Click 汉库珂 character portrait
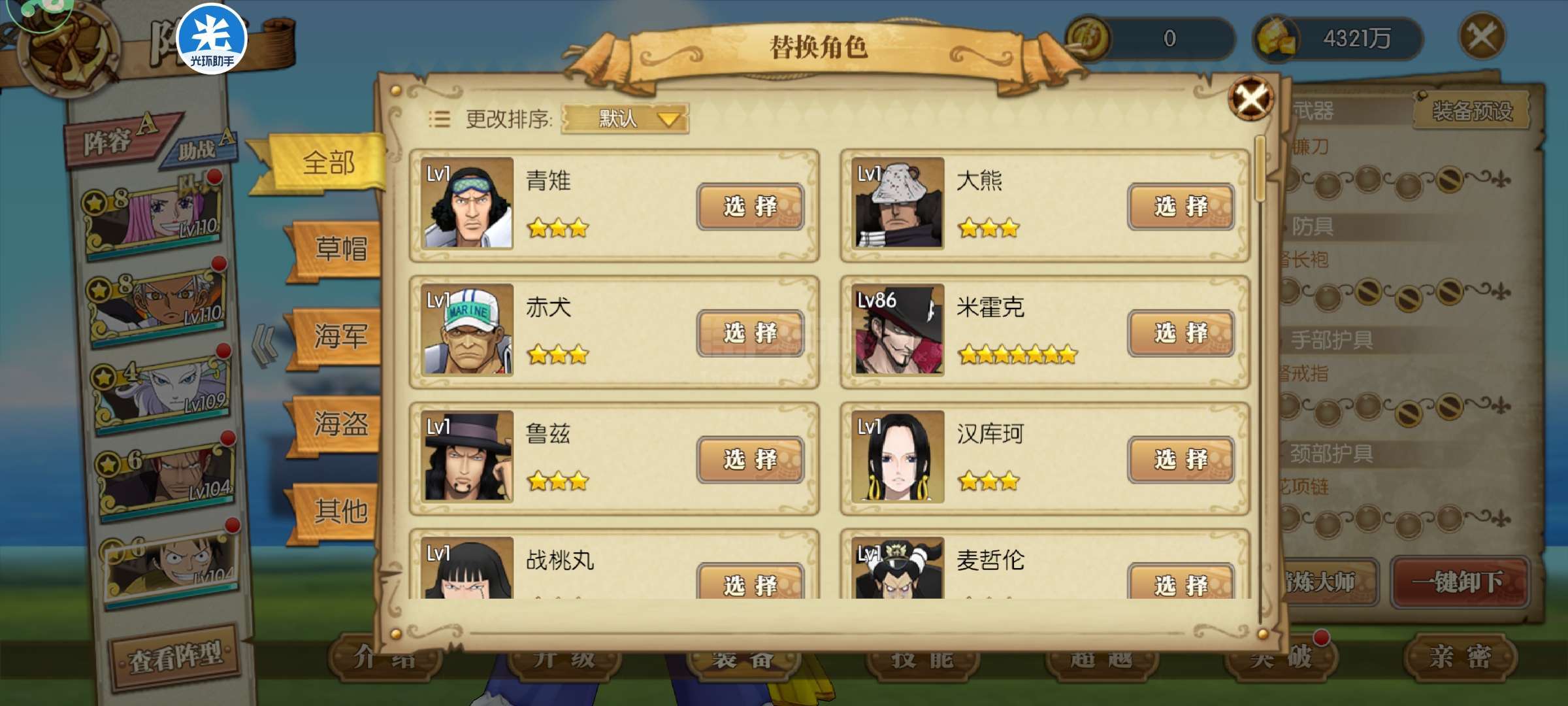 click(x=898, y=456)
